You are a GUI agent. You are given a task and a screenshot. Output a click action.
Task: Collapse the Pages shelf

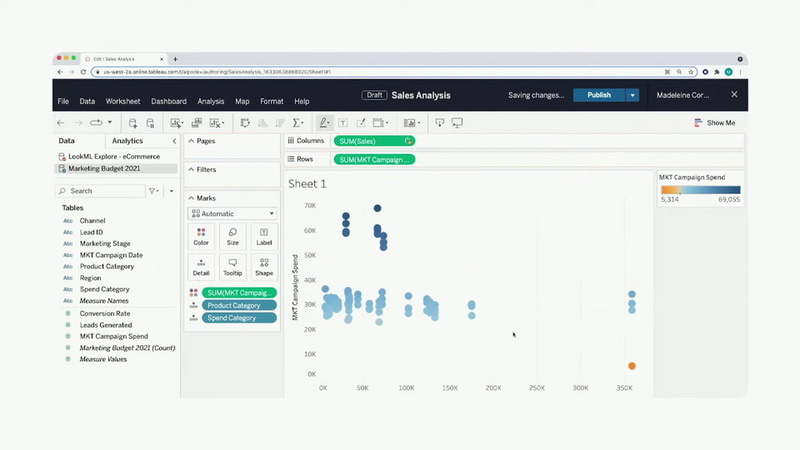(x=191, y=141)
